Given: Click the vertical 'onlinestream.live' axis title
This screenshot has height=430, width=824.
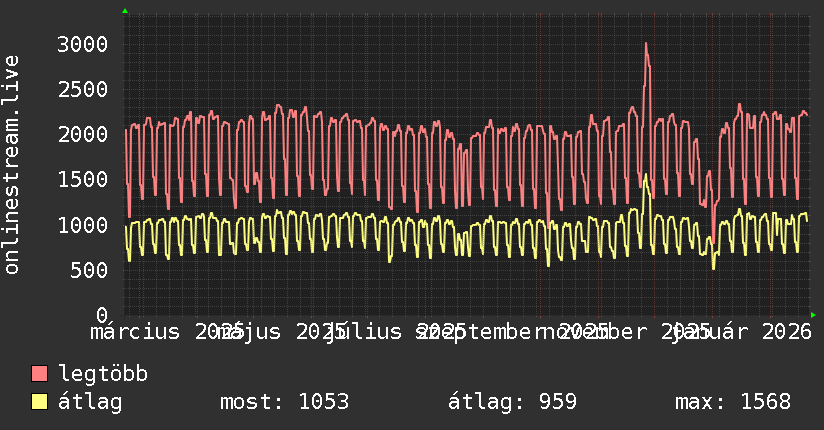Looking at the screenshot, I should tap(11, 165).
